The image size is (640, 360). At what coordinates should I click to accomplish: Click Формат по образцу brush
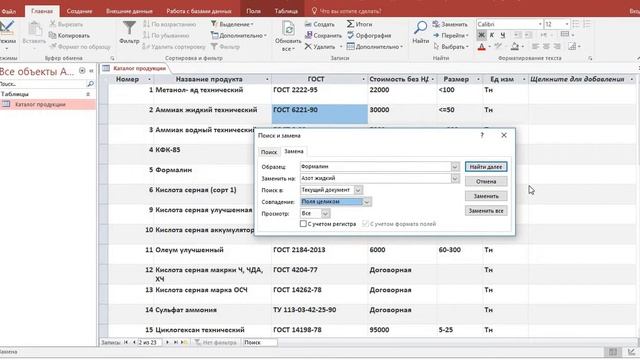(x=80, y=47)
